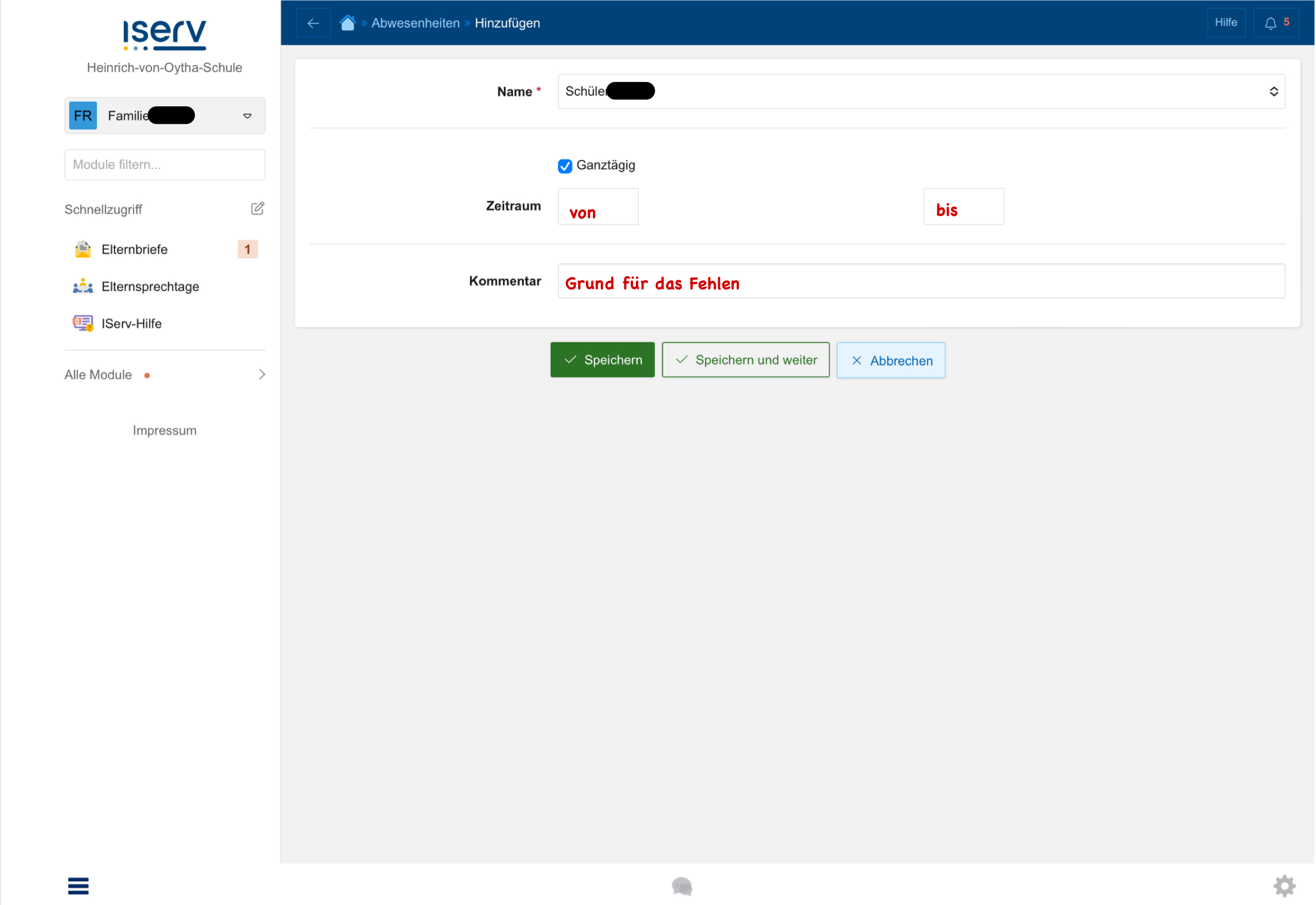Open Abwesenheiten breadcrumb
Screen dimensions: 1316x905
coord(416,23)
